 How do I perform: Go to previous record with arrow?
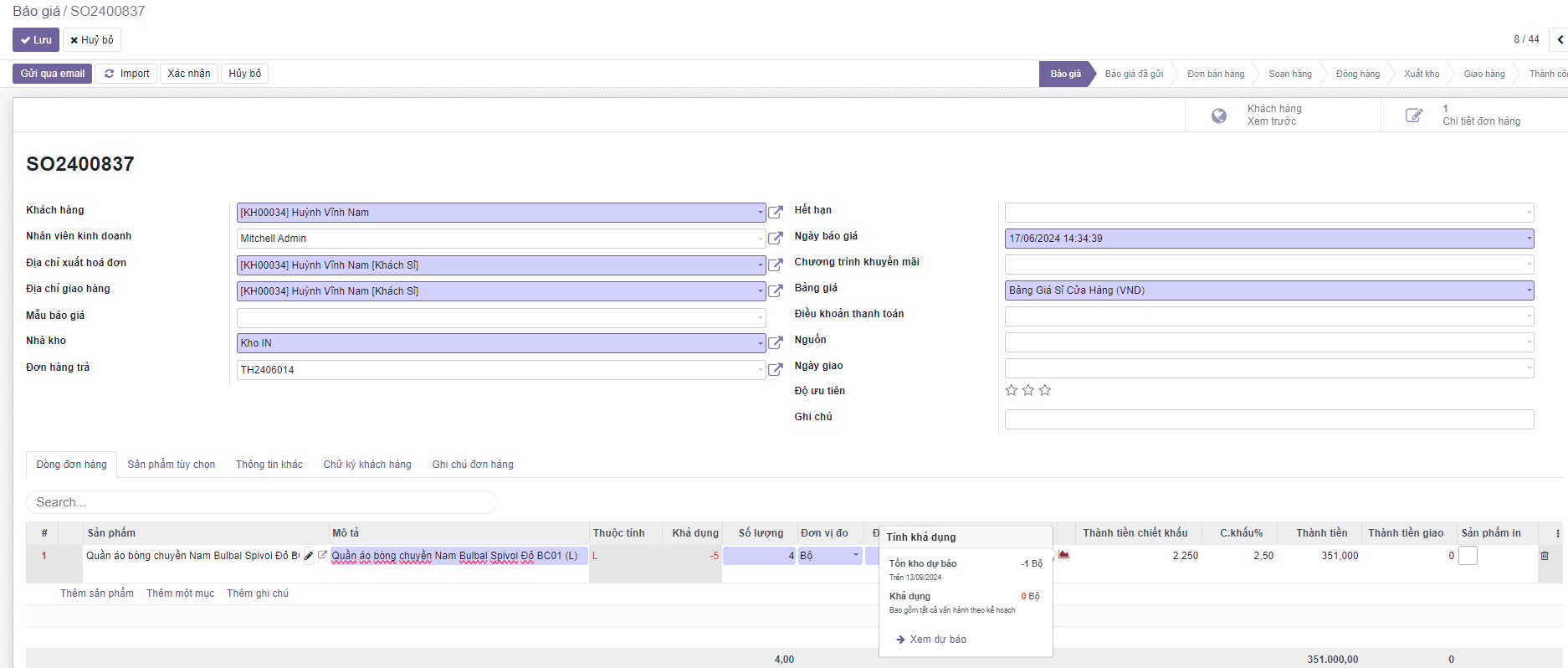[1560, 39]
